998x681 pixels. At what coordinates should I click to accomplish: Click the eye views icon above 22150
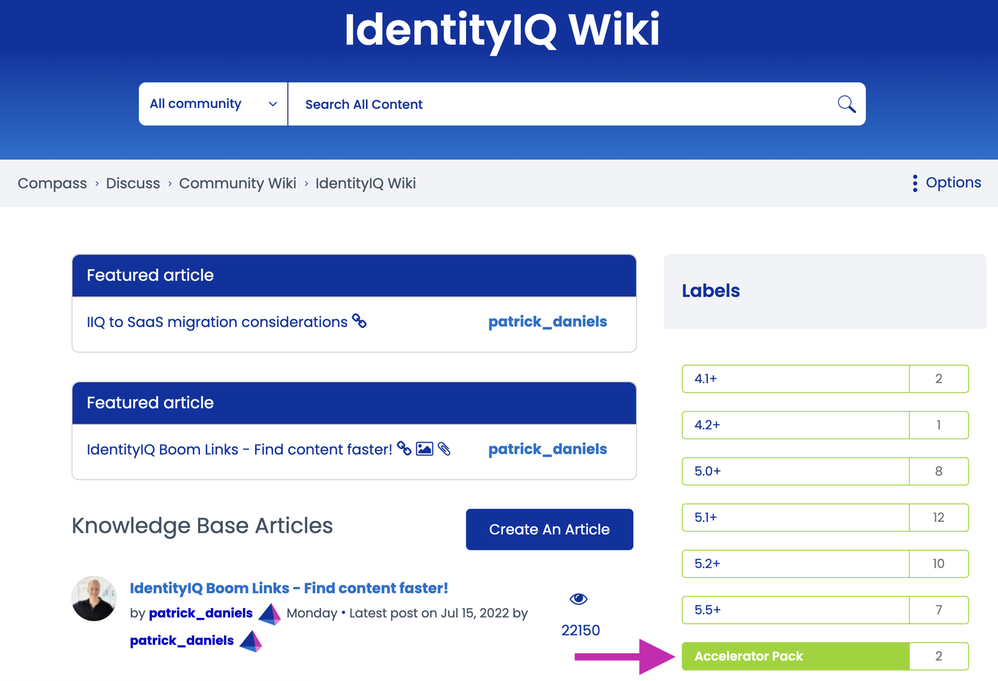point(578,599)
